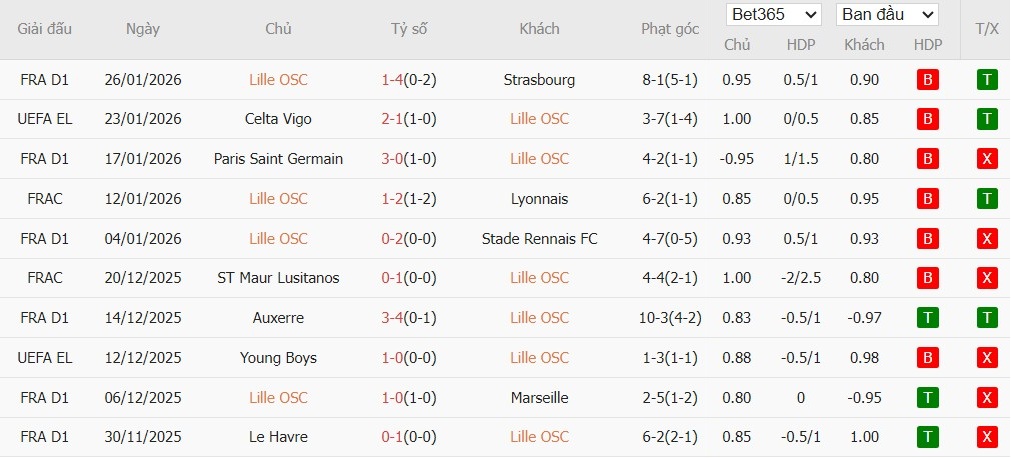Click Stade Rennais FC team name

(539, 239)
